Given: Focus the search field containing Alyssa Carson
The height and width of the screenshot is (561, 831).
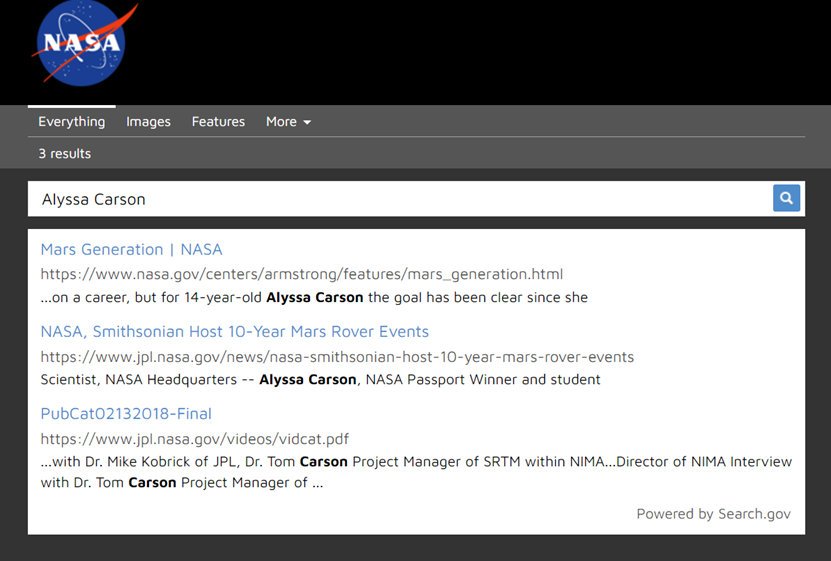Looking at the screenshot, I should click(x=400, y=199).
